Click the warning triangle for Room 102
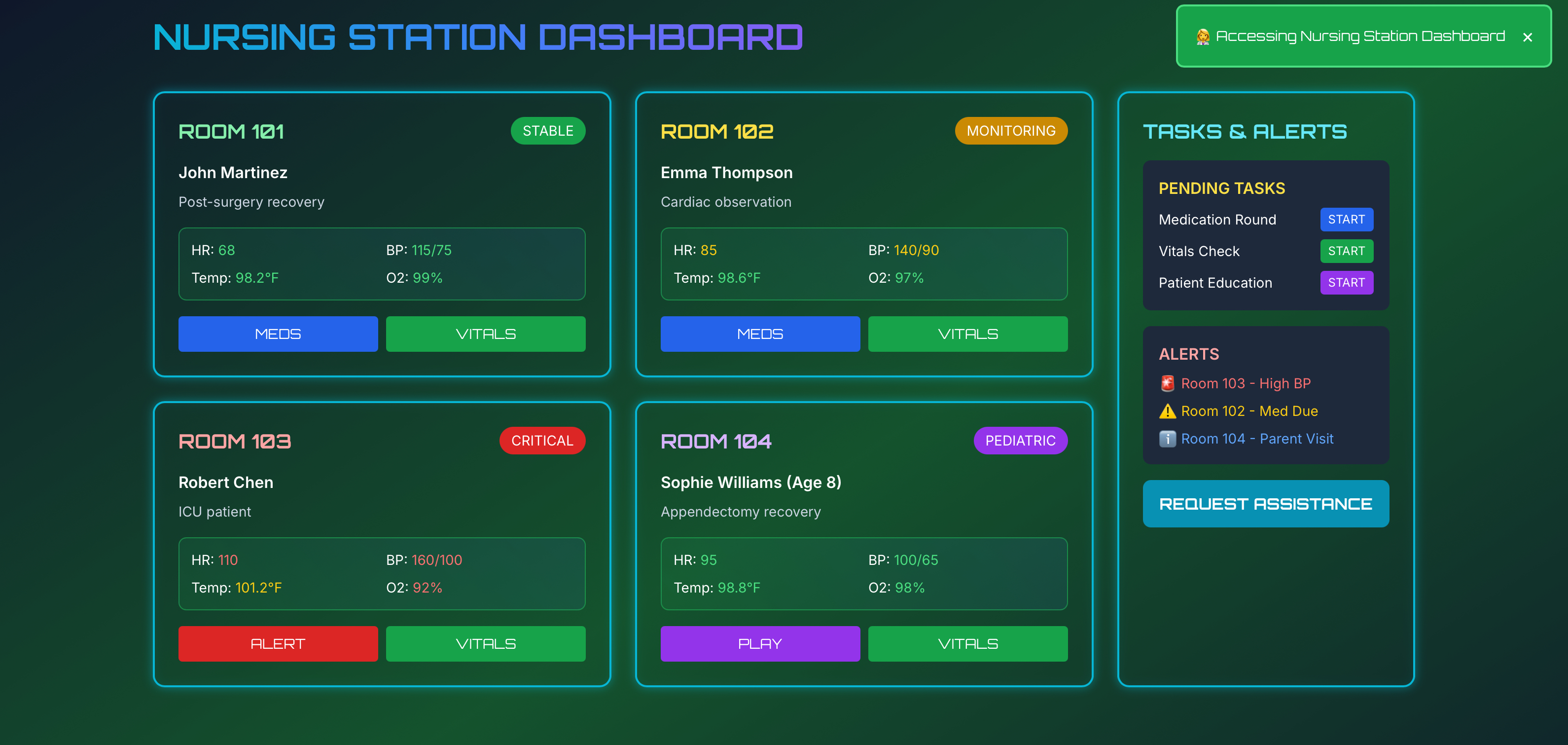This screenshot has width=1568, height=745. click(x=1167, y=411)
